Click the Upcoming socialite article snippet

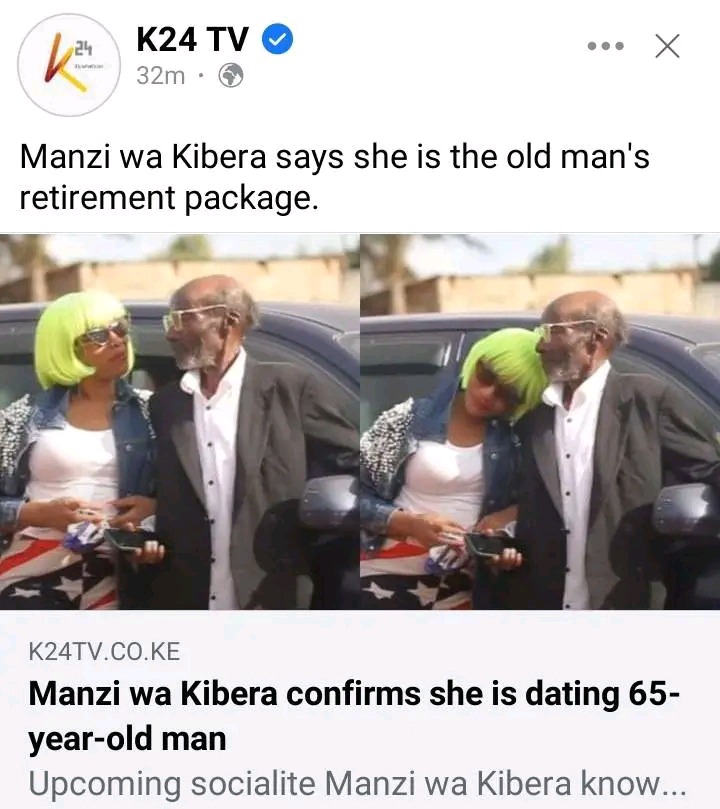(357, 784)
